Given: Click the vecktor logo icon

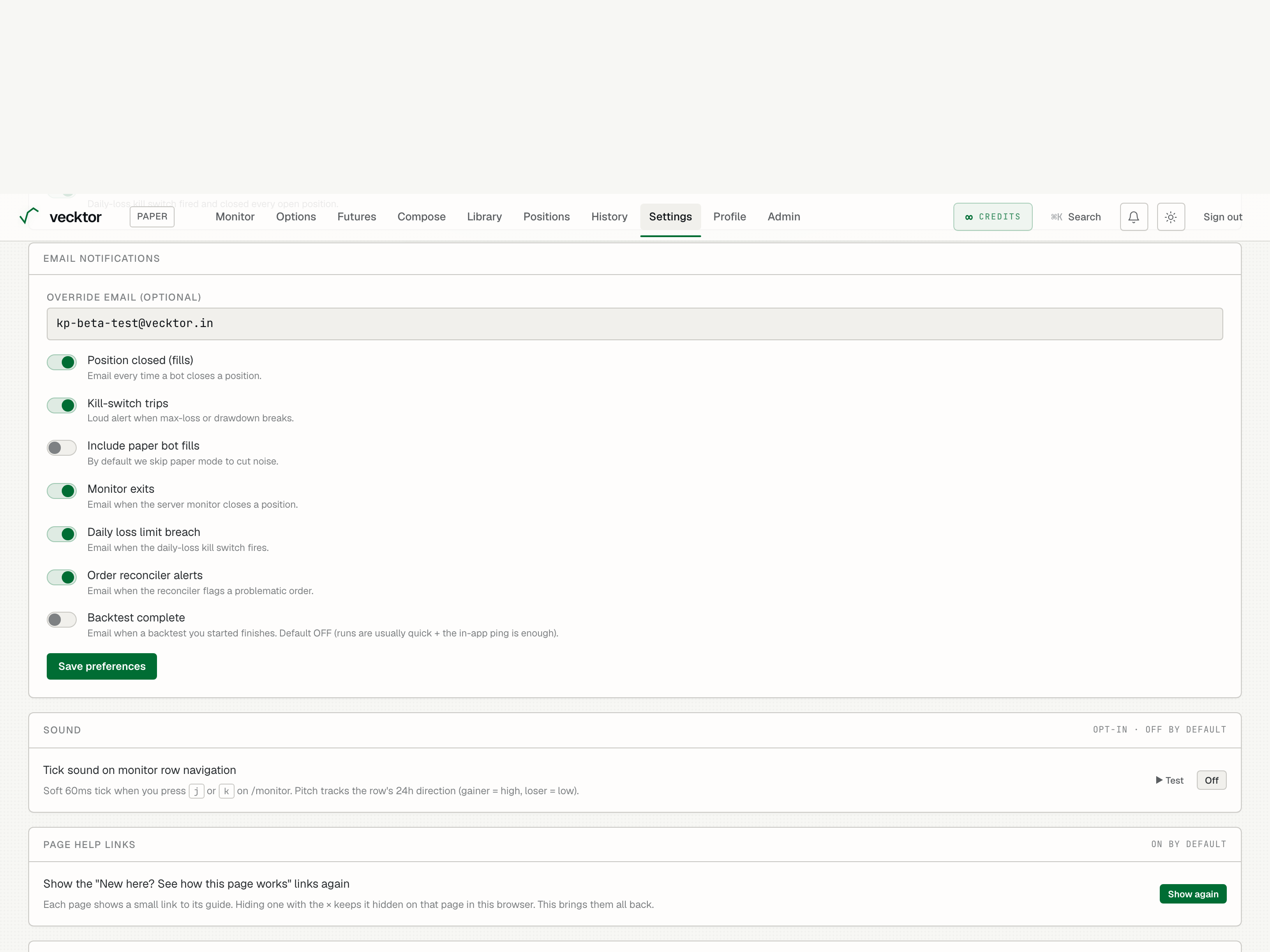Looking at the screenshot, I should pyautogui.click(x=29, y=216).
